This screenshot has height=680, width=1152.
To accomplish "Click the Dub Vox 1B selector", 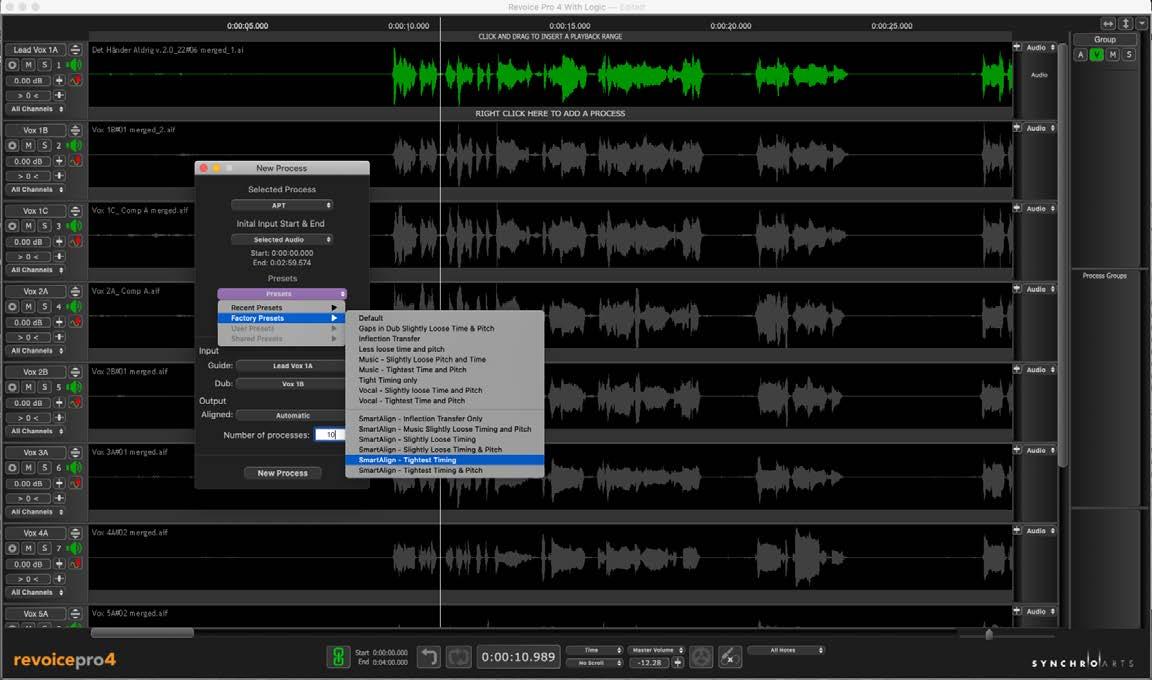I will click(x=292, y=383).
